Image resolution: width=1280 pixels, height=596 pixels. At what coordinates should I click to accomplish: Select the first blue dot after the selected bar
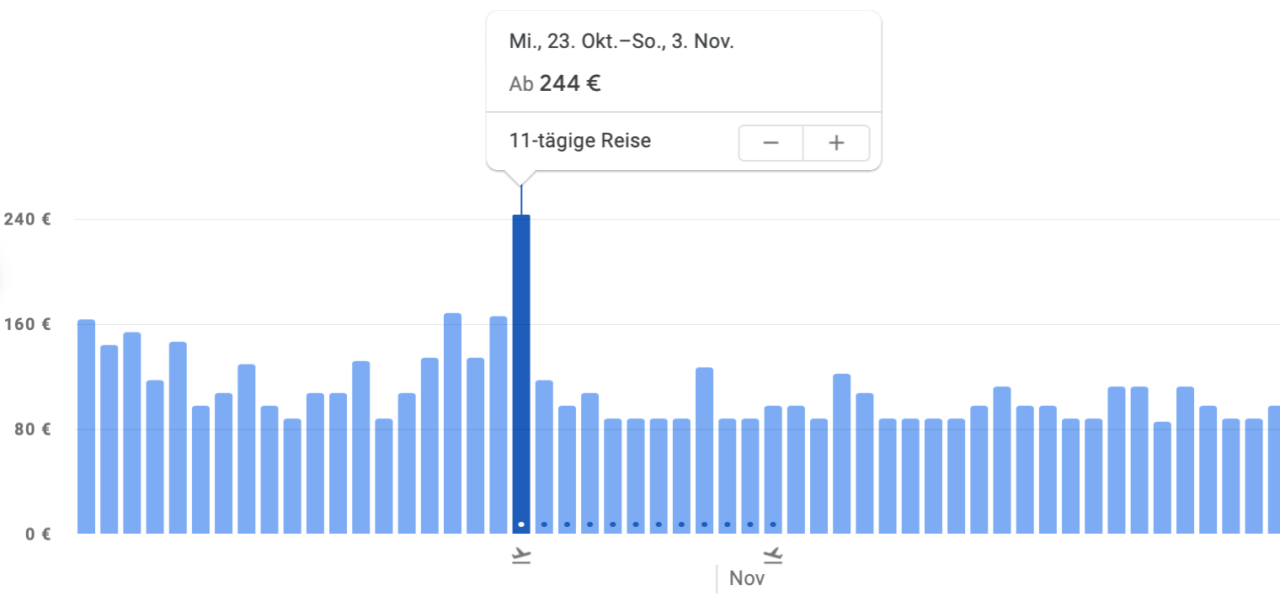click(x=544, y=522)
